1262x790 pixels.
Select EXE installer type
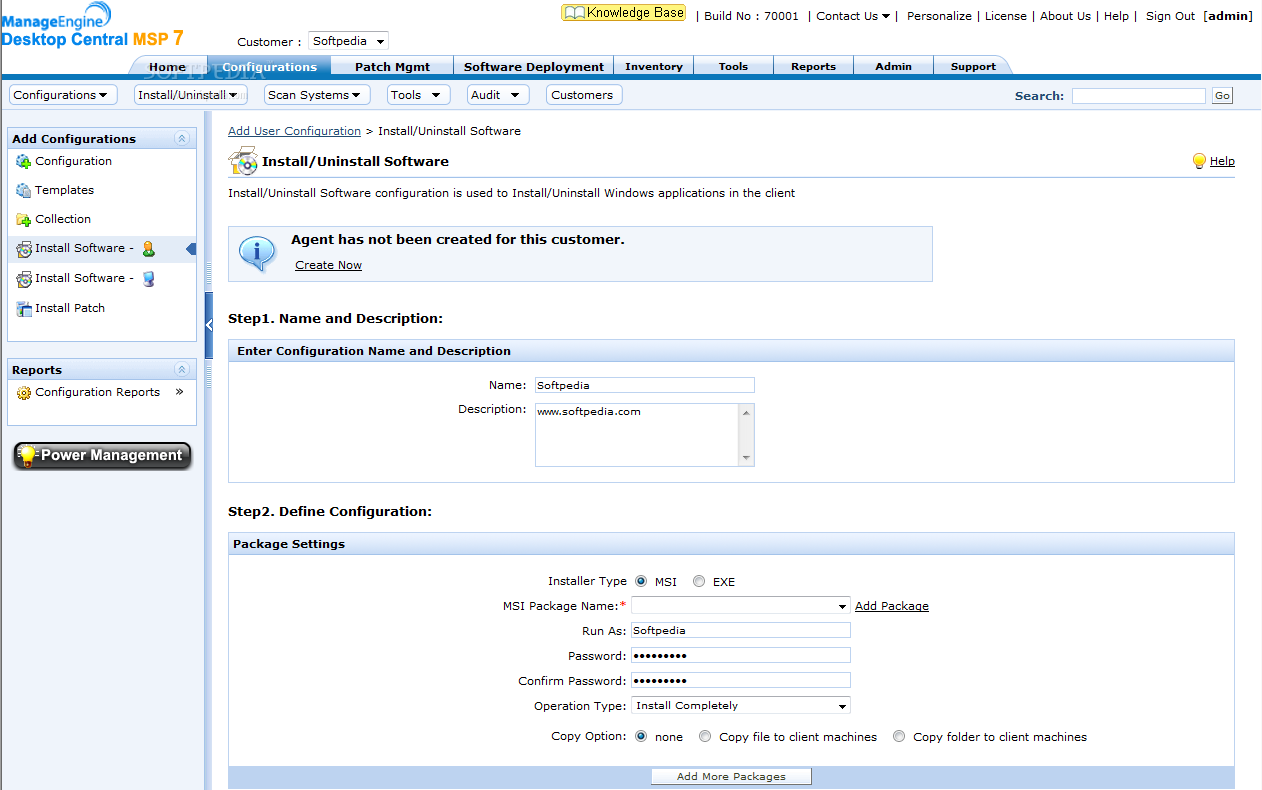point(699,581)
